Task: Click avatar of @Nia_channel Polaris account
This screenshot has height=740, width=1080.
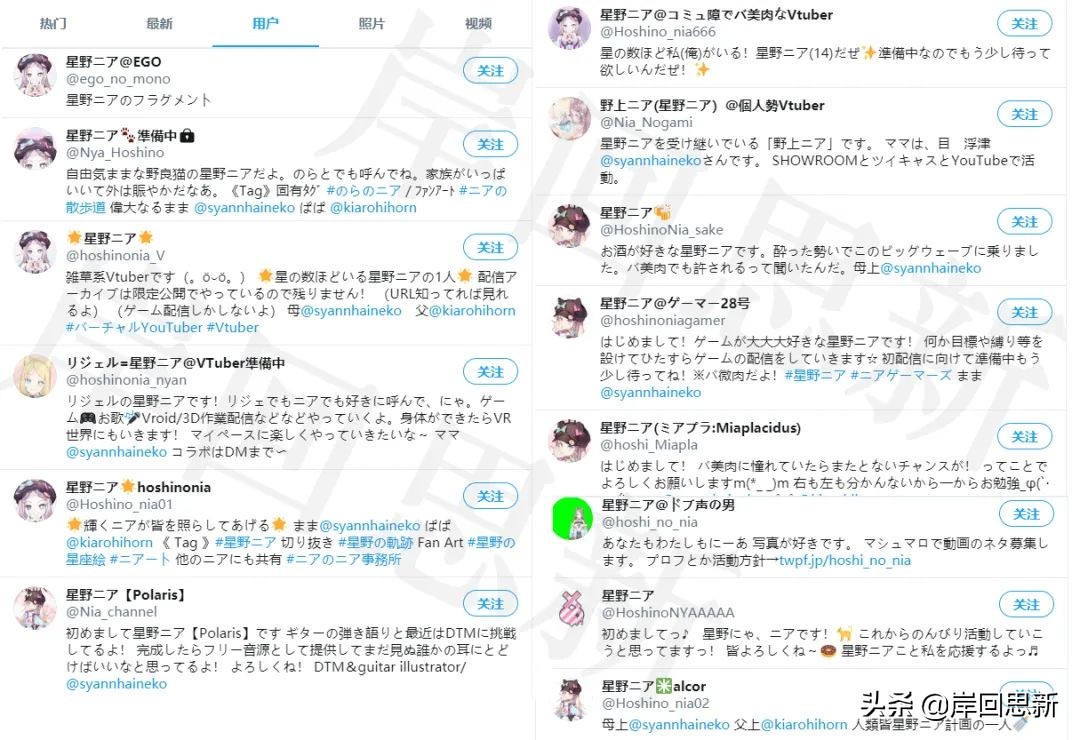Action: pos(34,608)
